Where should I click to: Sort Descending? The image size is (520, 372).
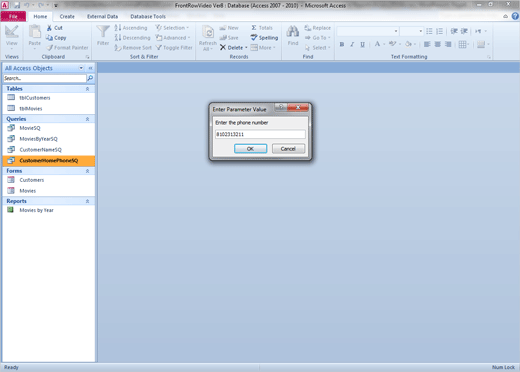[x=132, y=38]
